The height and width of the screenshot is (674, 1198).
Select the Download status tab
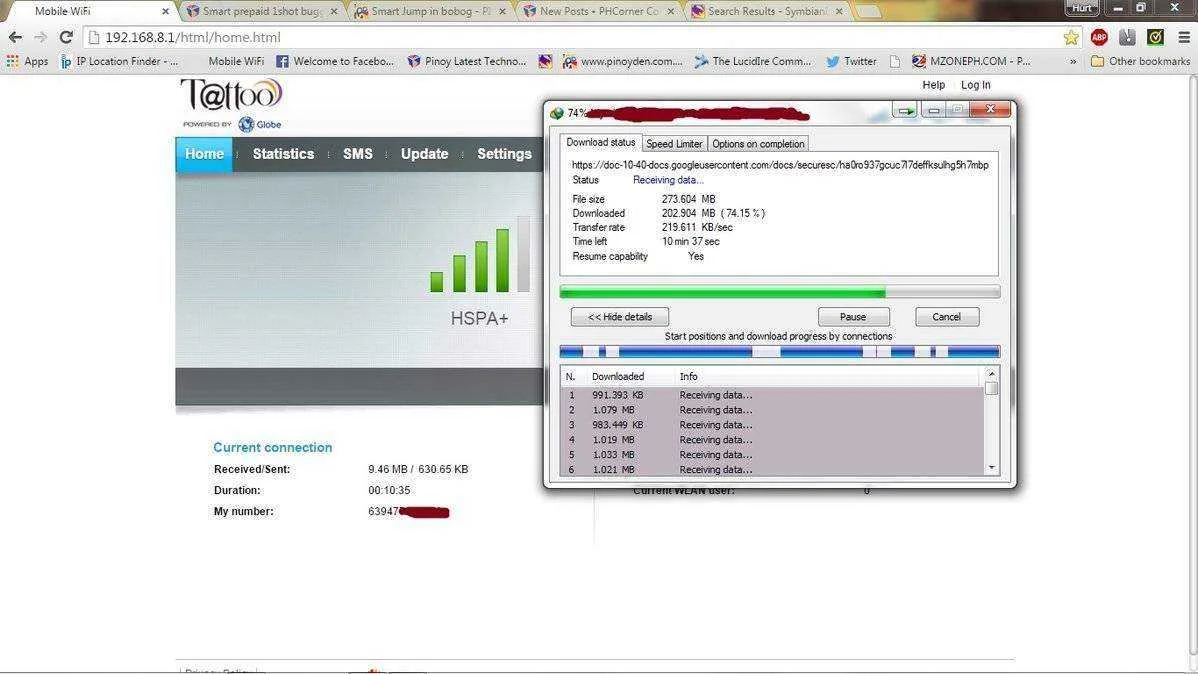pyautogui.click(x=601, y=142)
